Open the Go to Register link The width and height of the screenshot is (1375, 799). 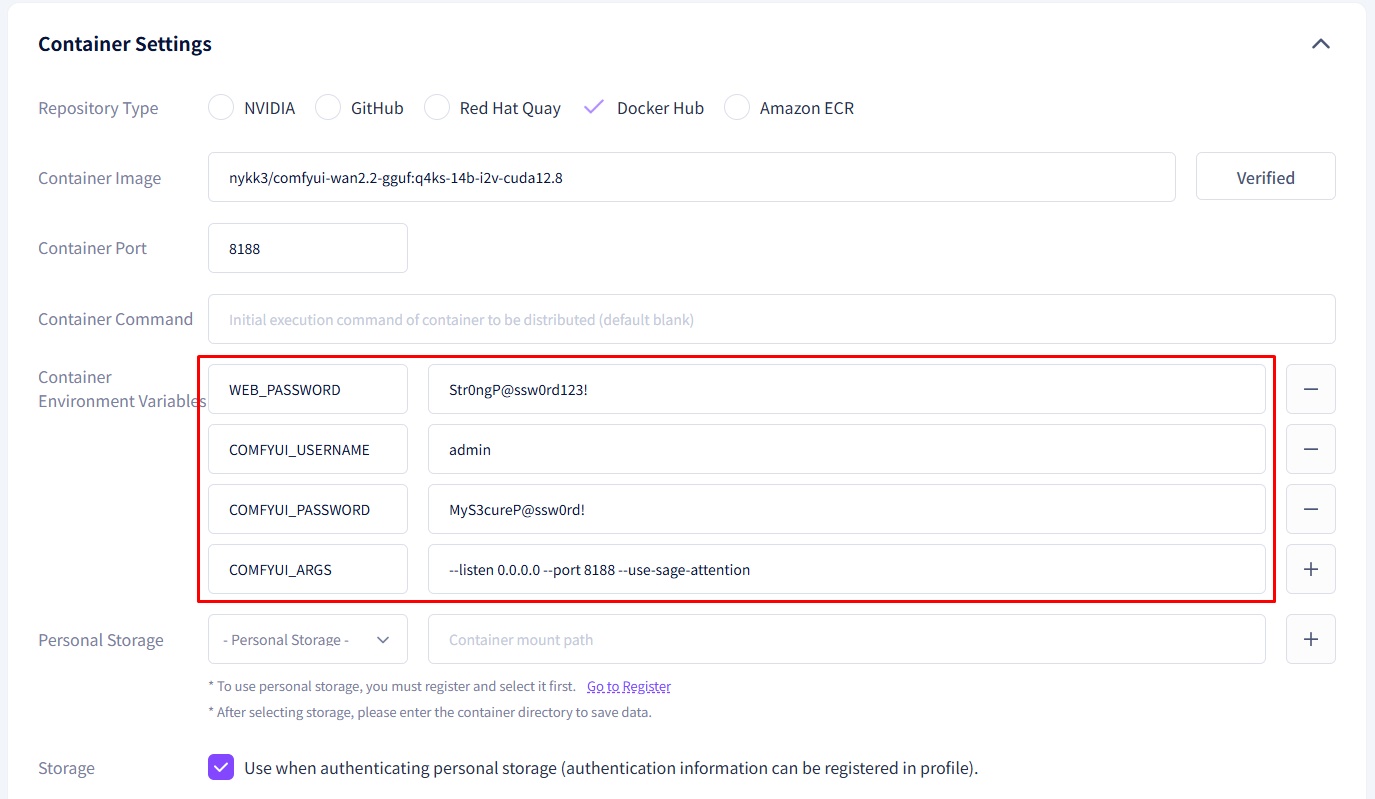coord(628,687)
